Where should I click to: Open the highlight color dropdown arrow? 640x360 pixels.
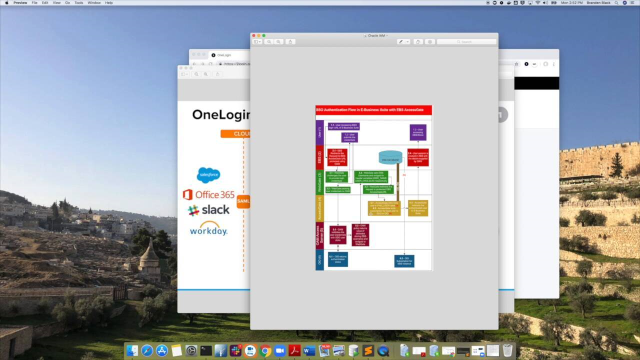407,42
